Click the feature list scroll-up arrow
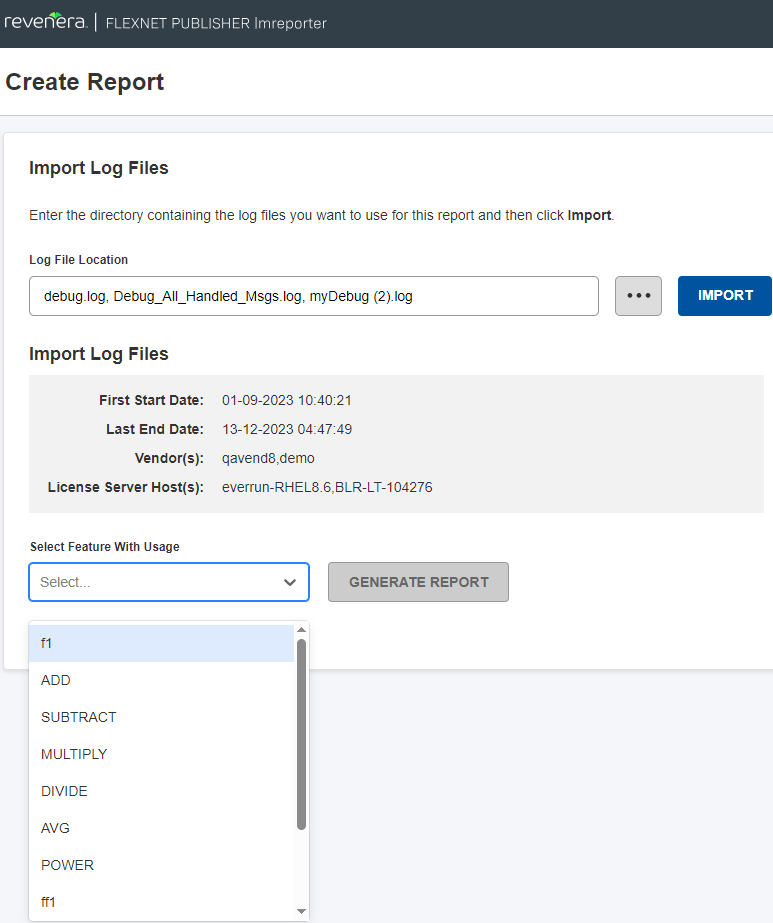773x923 pixels. click(301, 630)
